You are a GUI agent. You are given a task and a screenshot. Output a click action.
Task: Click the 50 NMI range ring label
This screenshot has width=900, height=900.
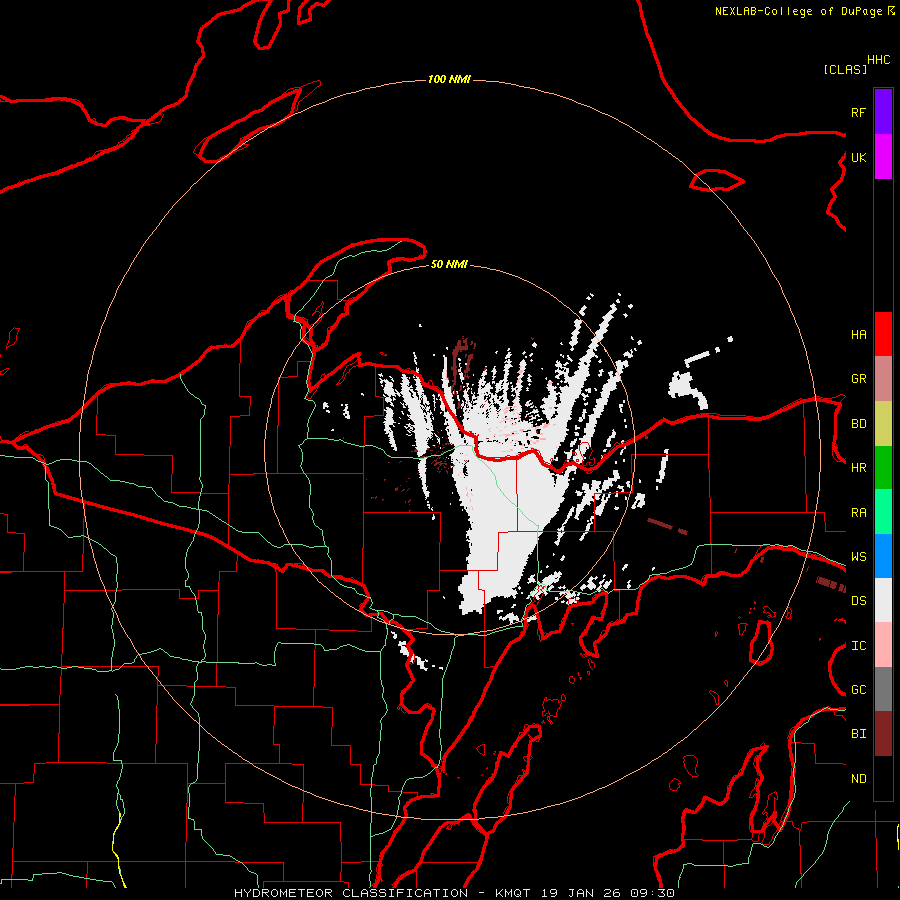(449, 264)
